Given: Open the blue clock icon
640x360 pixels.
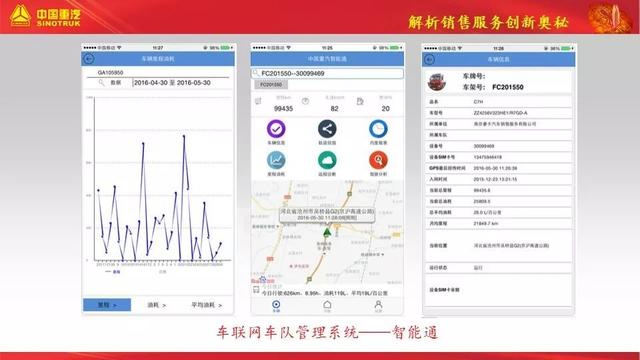Looking at the screenshot, I should coord(378,129).
